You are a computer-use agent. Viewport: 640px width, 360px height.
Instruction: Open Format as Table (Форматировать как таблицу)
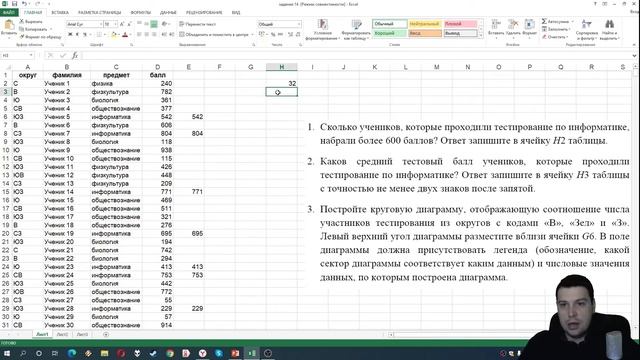355,29
